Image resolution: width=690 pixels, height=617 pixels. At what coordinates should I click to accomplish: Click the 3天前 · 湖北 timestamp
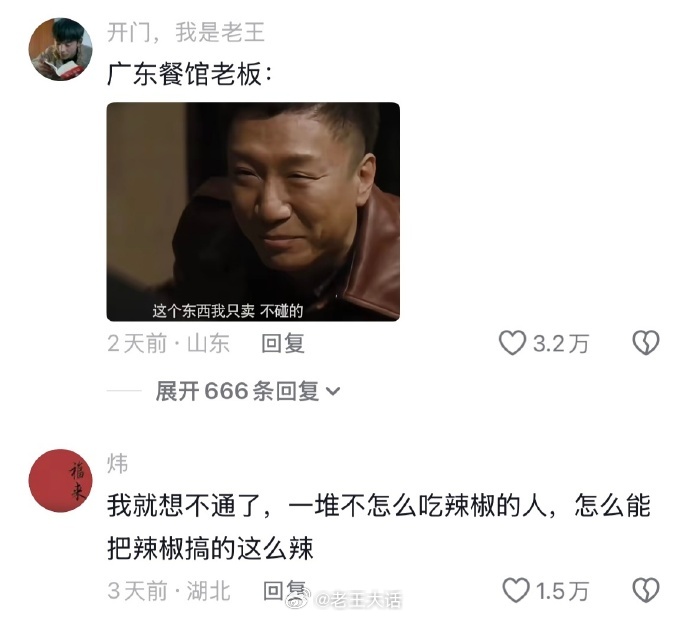click(x=169, y=591)
